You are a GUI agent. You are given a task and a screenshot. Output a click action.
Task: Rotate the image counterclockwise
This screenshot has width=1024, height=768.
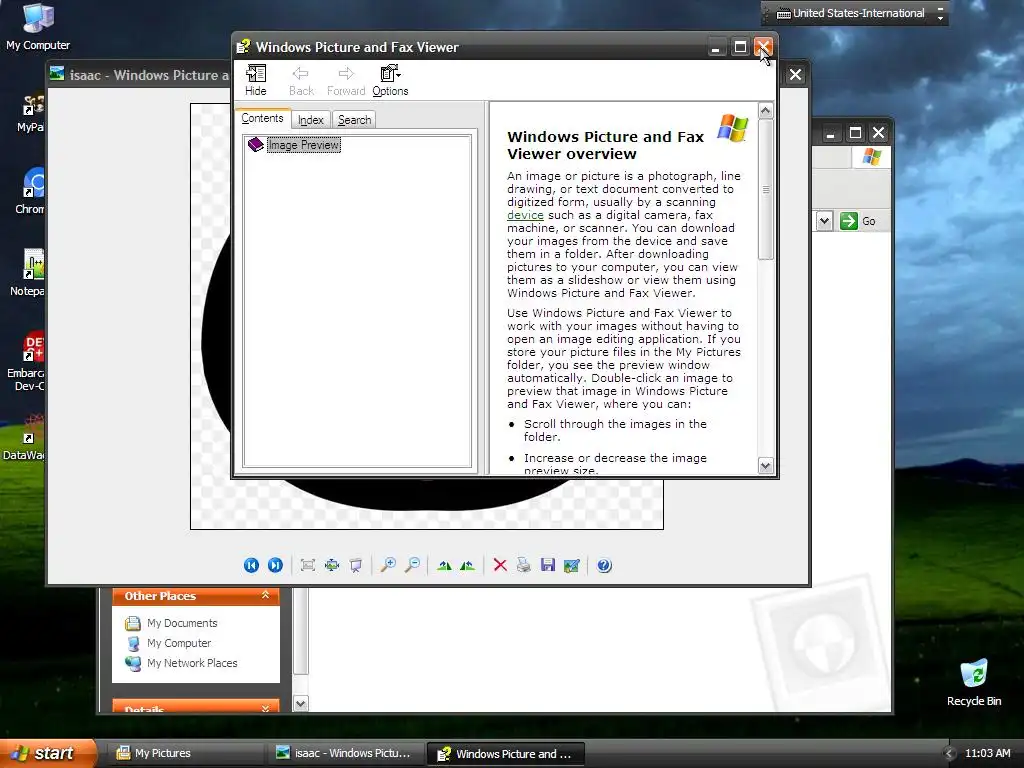point(468,566)
